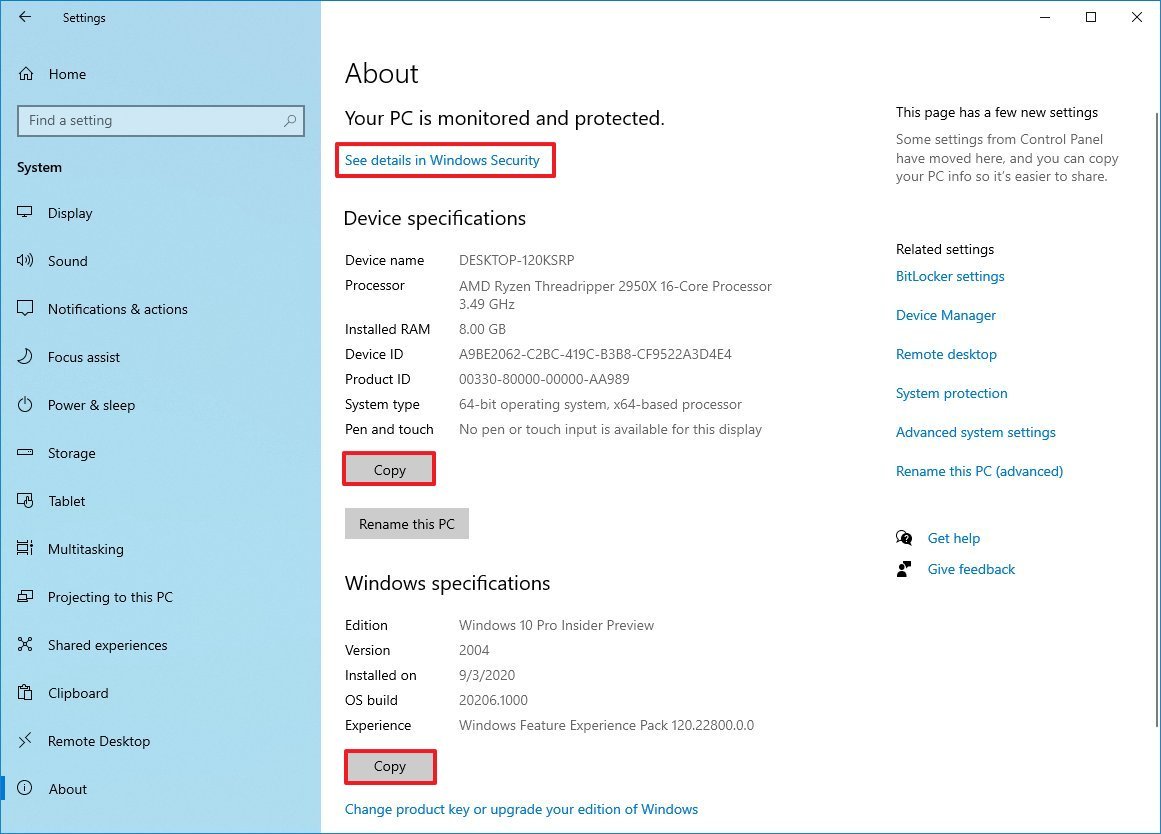Viewport: 1161px width, 834px height.
Task: Select Shared experiences
Action: tap(107, 645)
